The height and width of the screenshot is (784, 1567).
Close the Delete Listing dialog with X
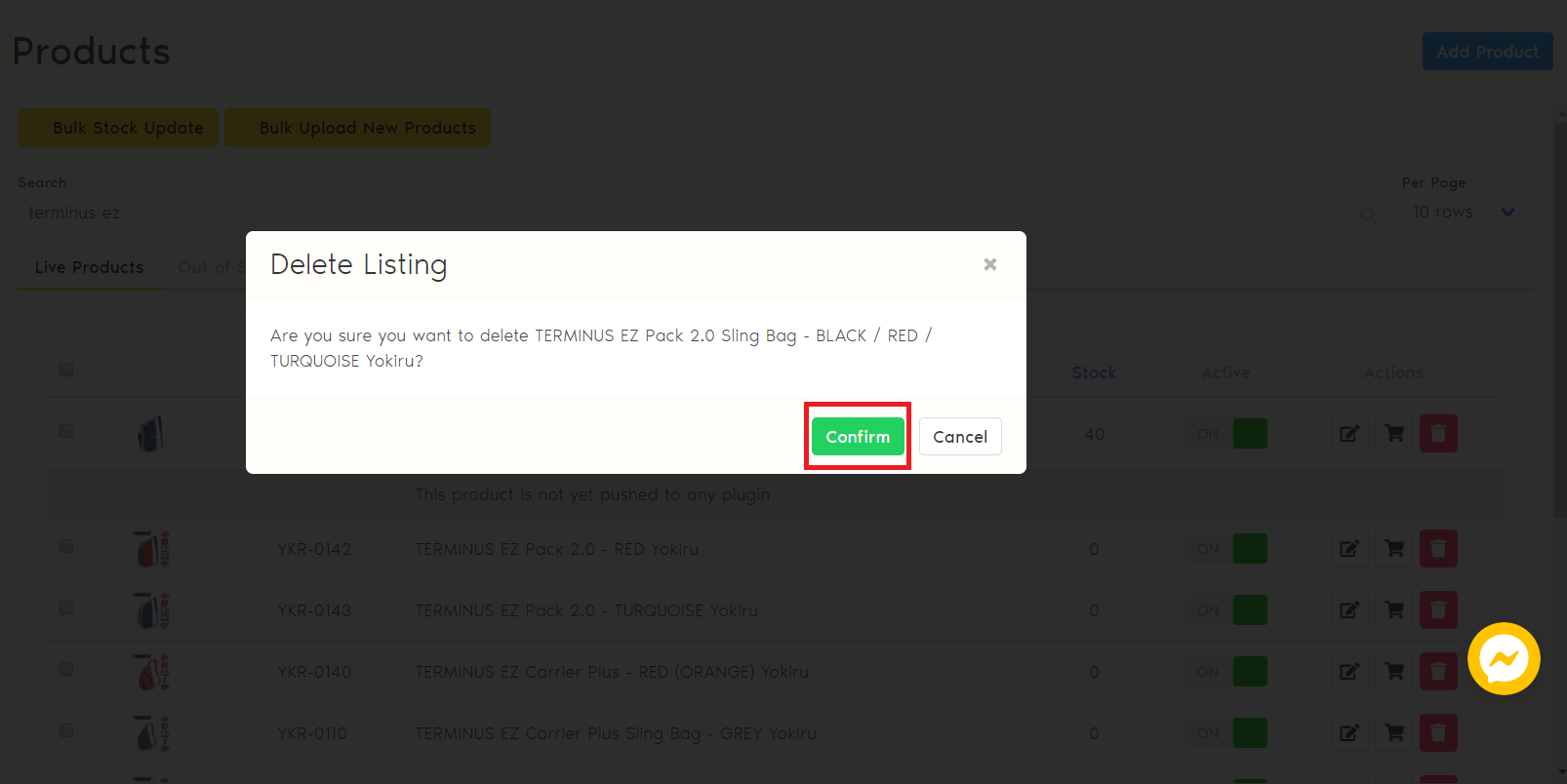point(990,264)
